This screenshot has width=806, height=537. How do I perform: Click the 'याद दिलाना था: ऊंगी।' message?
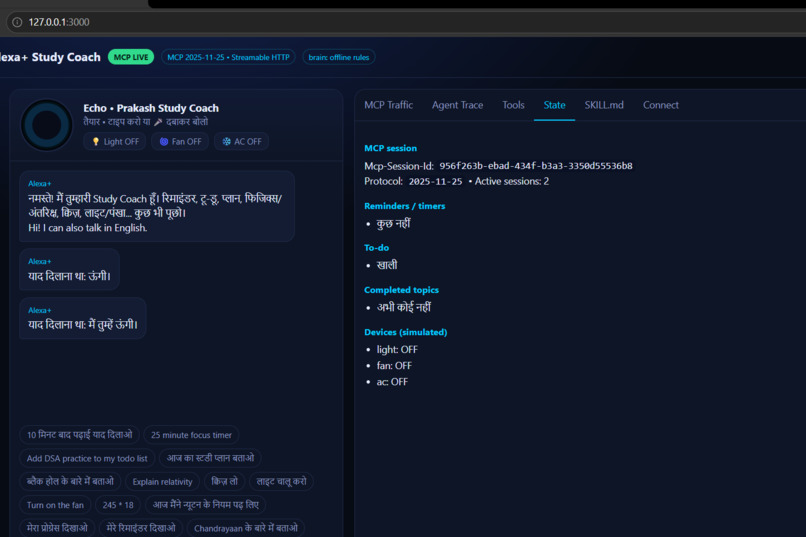point(69,270)
